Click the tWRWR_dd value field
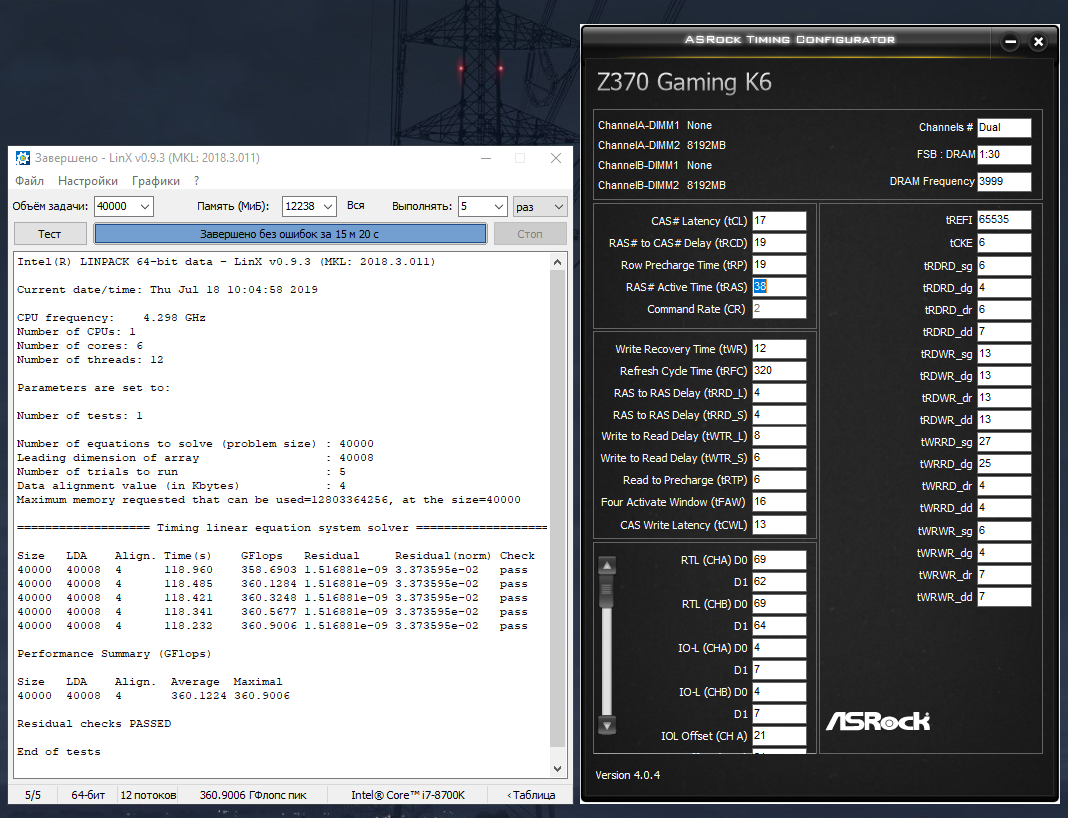The image size is (1068, 818). point(1004,597)
